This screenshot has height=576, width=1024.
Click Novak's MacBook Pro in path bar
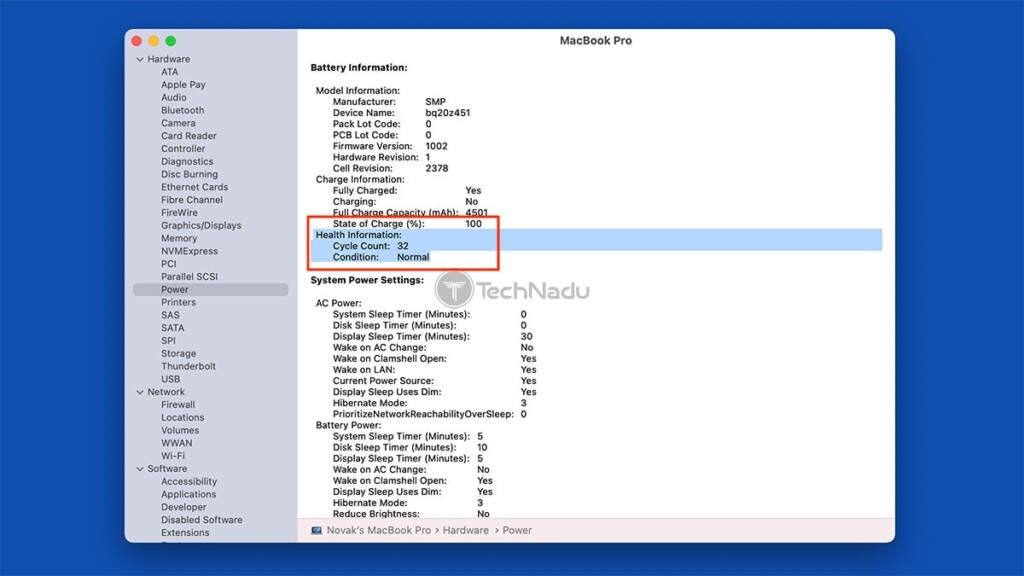click(x=379, y=530)
